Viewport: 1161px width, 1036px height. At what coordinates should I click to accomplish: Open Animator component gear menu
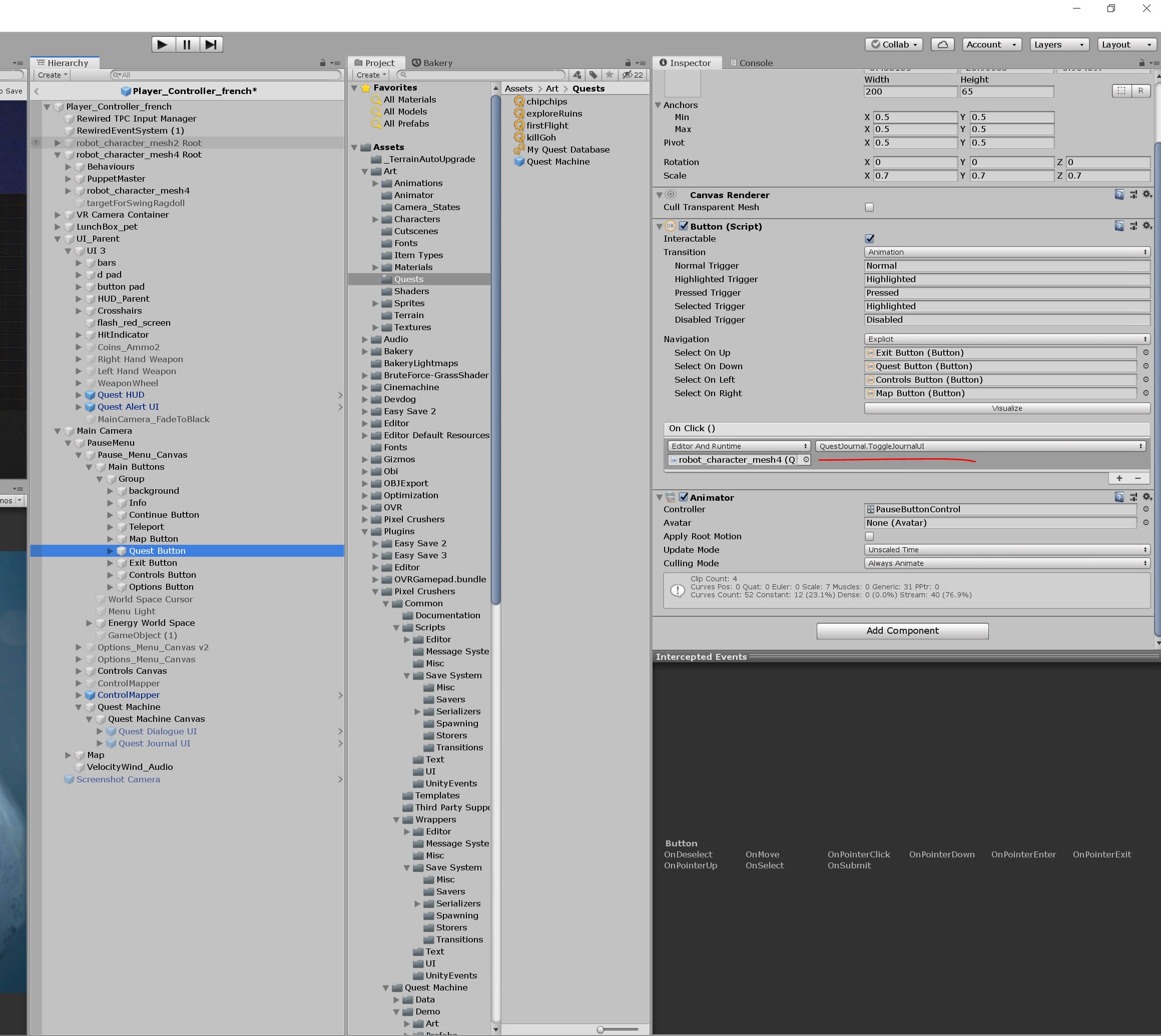[1147, 497]
